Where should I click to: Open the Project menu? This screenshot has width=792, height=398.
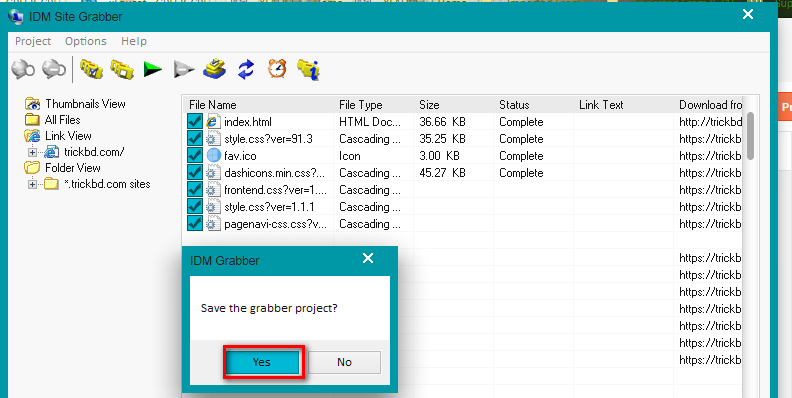(x=33, y=41)
